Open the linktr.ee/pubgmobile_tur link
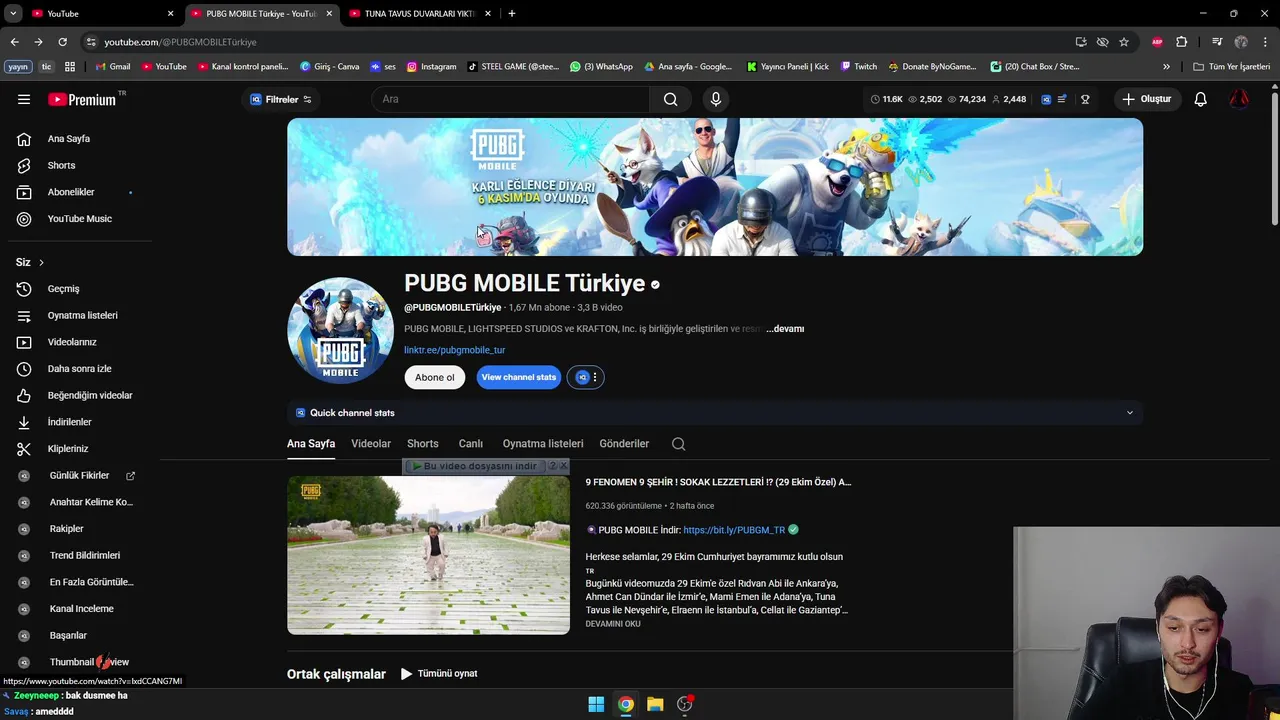 pyautogui.click(x=455, y=350)
